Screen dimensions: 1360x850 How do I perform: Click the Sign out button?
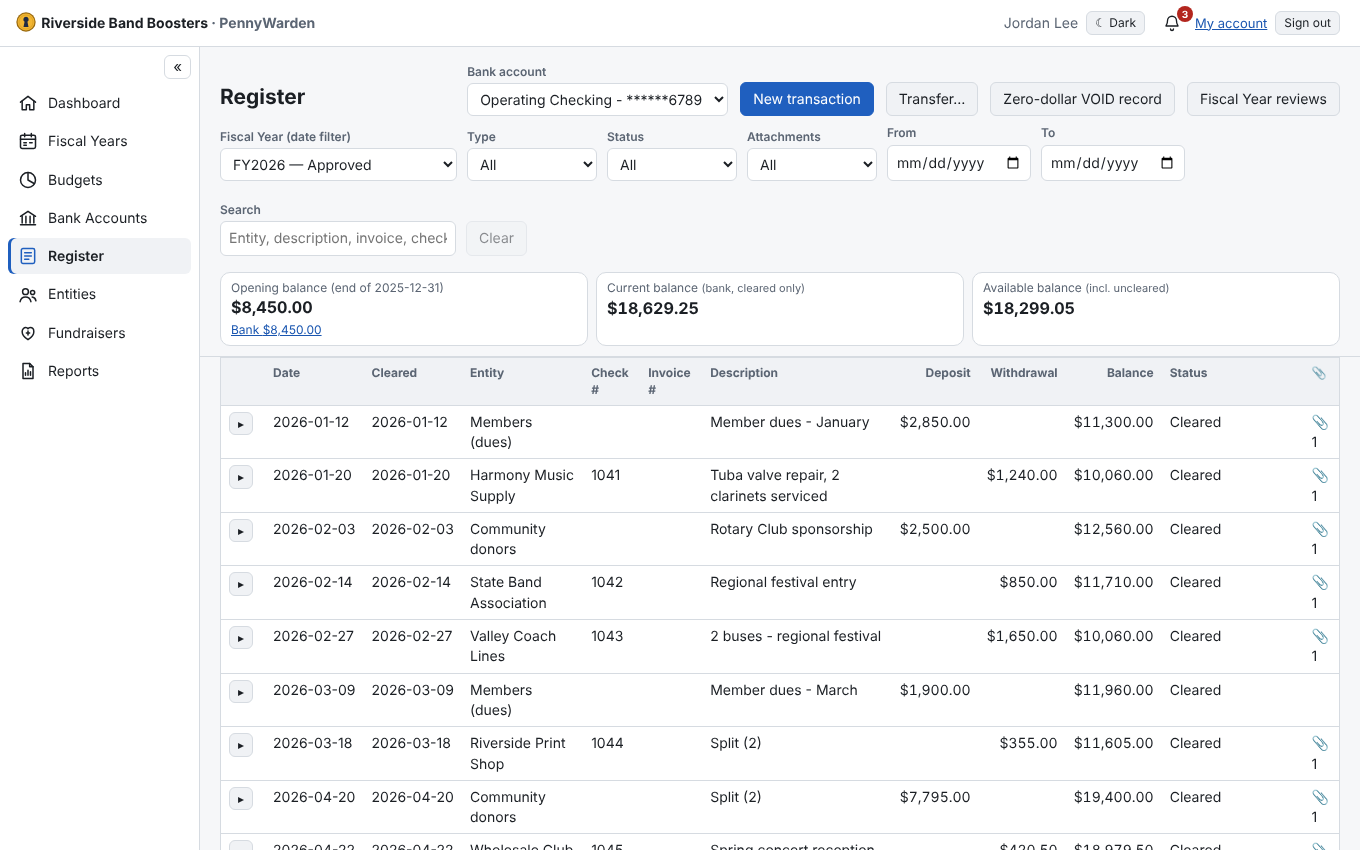click(1307, 23)
